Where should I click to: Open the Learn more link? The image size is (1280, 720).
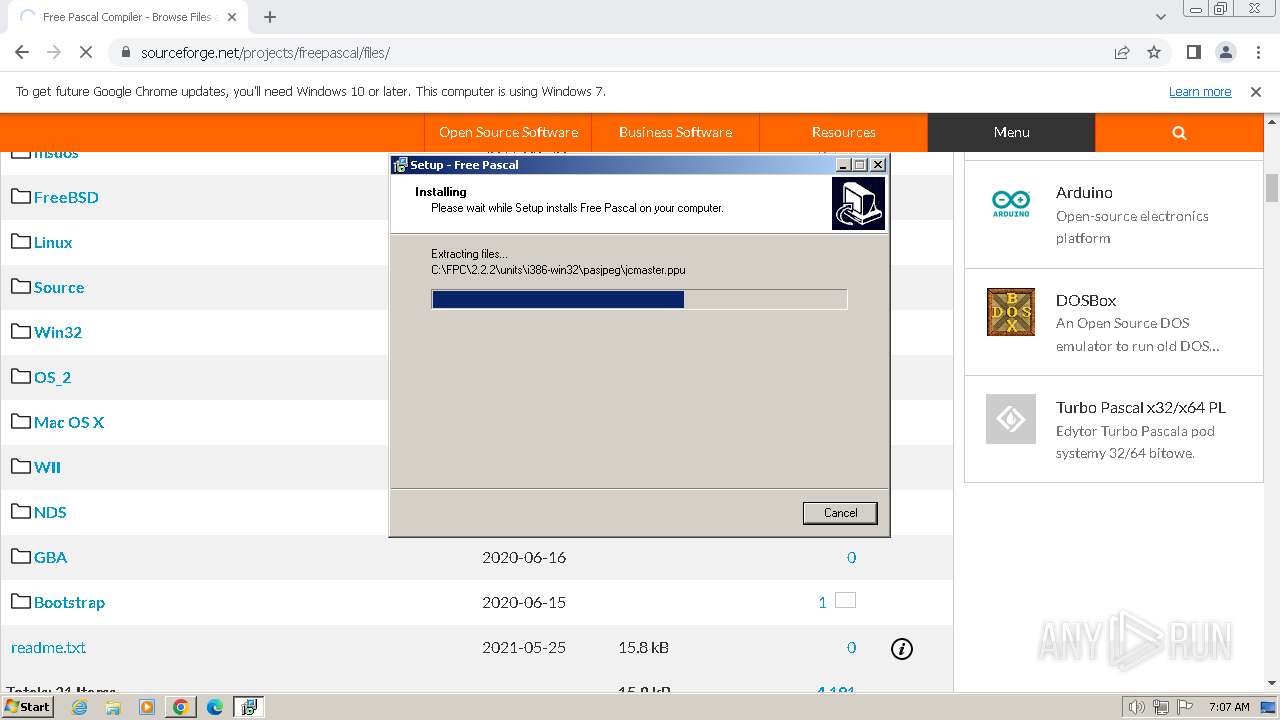1200,91
